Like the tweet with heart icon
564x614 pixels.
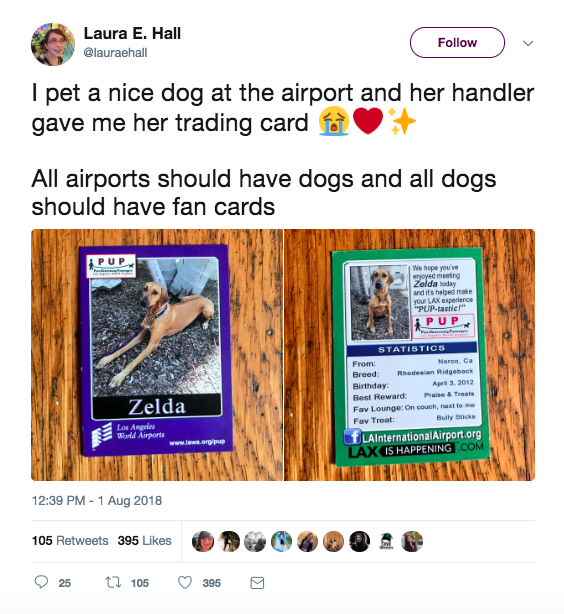tap(185, 583)
